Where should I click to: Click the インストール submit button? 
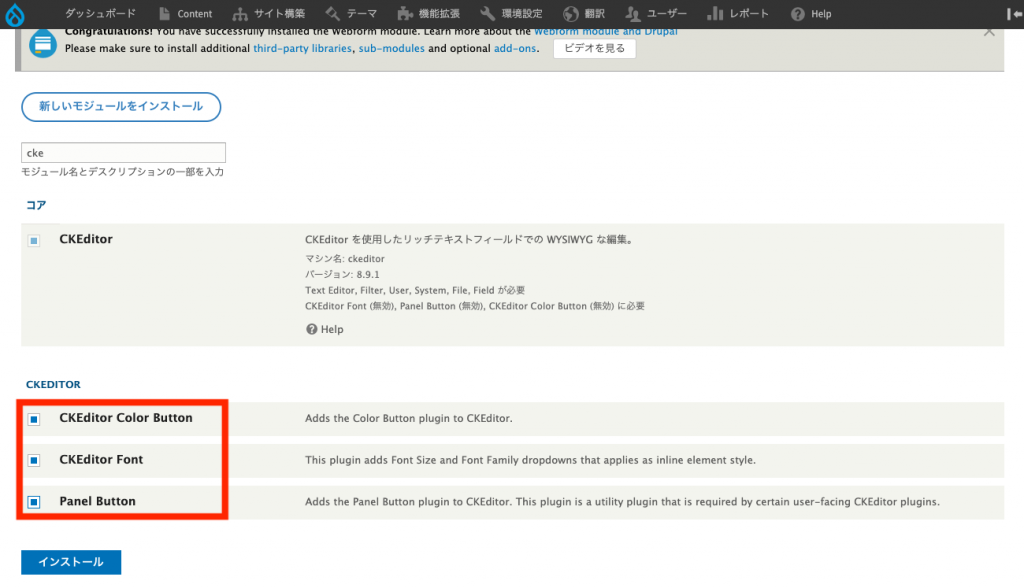(71, 562)
